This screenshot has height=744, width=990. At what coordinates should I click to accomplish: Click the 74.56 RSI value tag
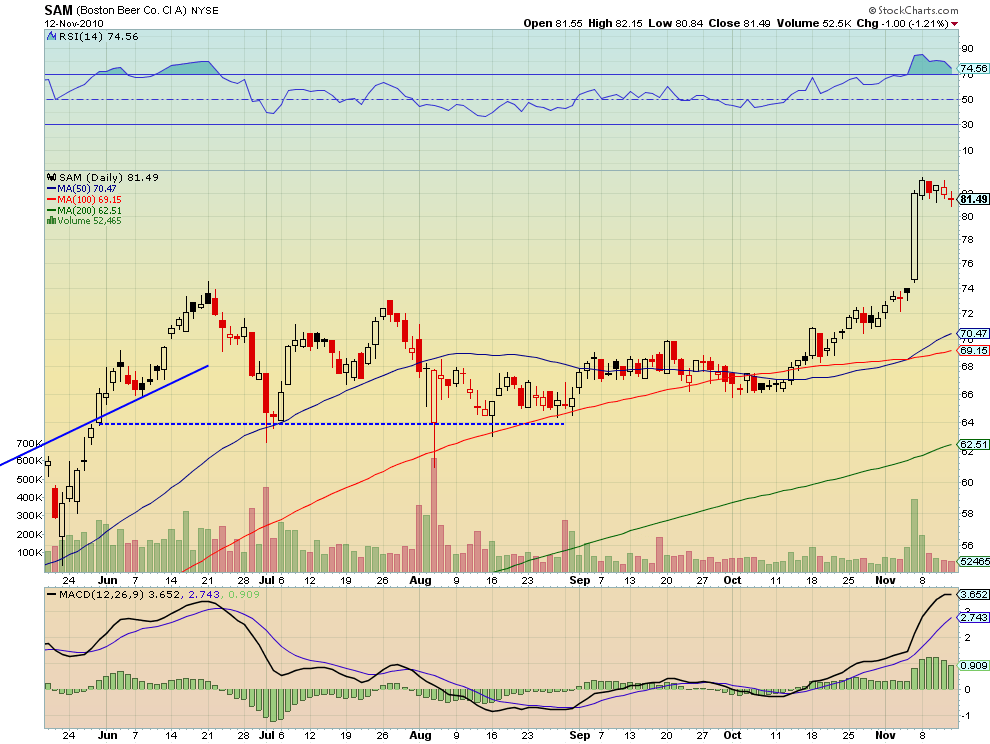coord(973,68)
